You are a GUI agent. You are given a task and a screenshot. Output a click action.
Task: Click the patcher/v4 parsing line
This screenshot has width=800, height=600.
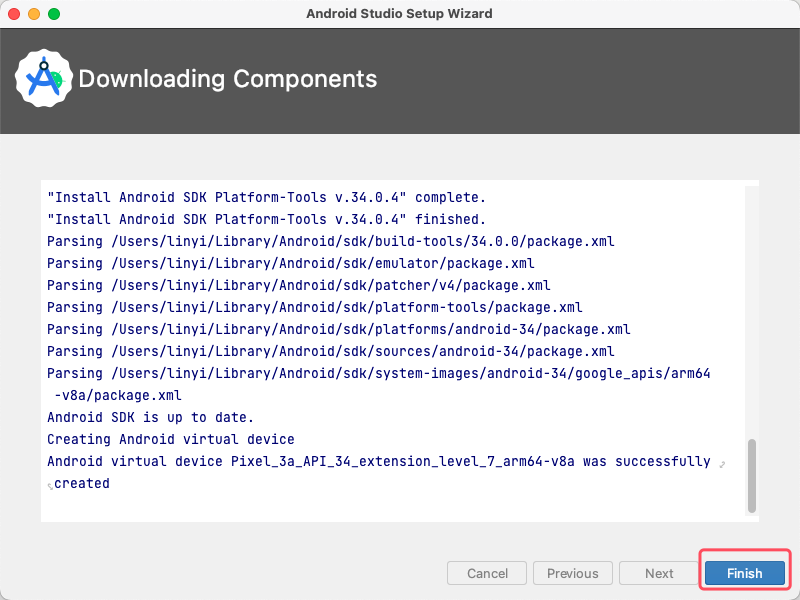tap(299, 285)
